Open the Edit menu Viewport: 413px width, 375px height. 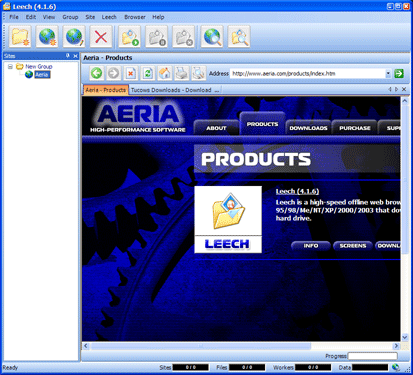(31, 17)
